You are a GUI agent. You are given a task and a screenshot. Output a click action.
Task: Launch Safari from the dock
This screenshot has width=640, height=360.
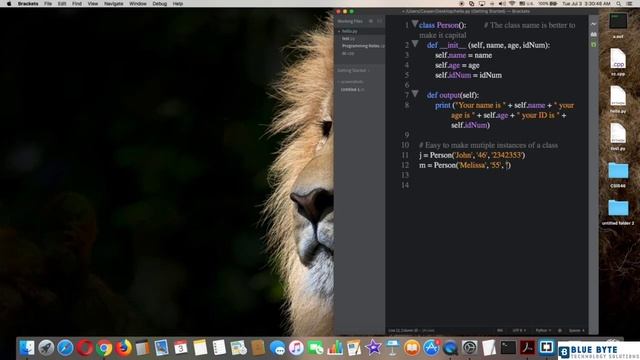65,348
